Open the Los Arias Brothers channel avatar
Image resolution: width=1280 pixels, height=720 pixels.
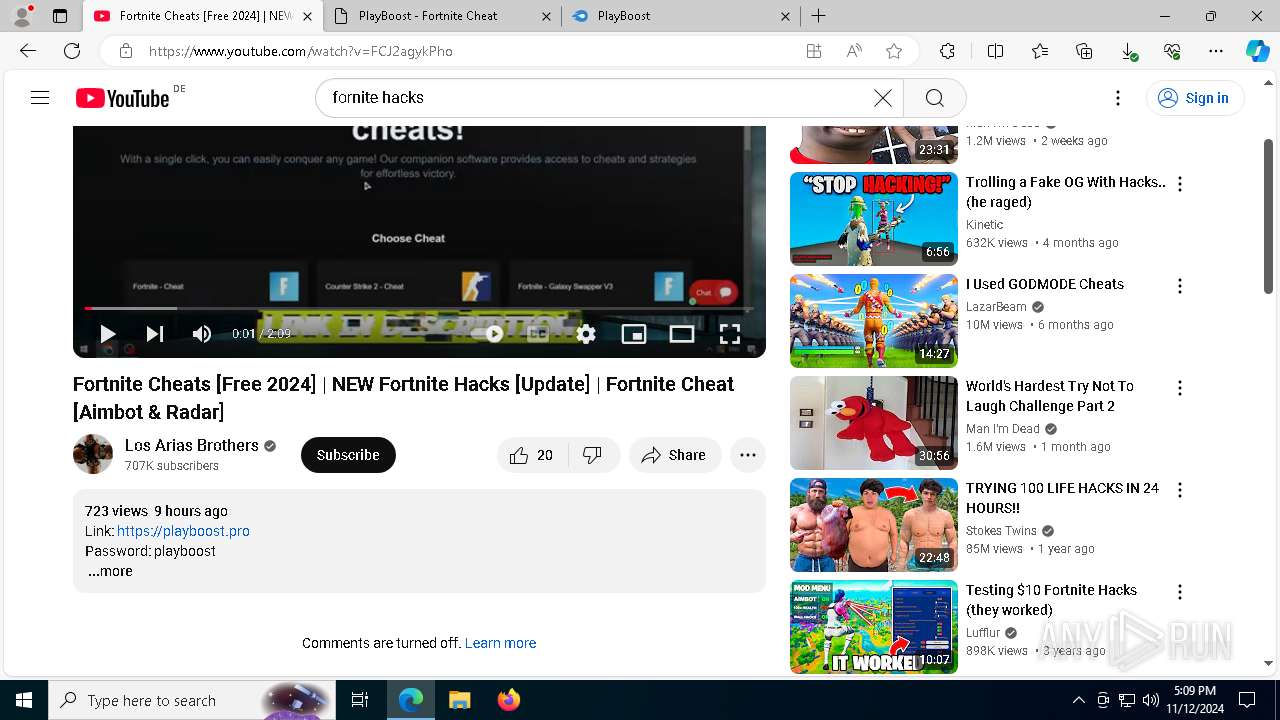tap(93, 454)
